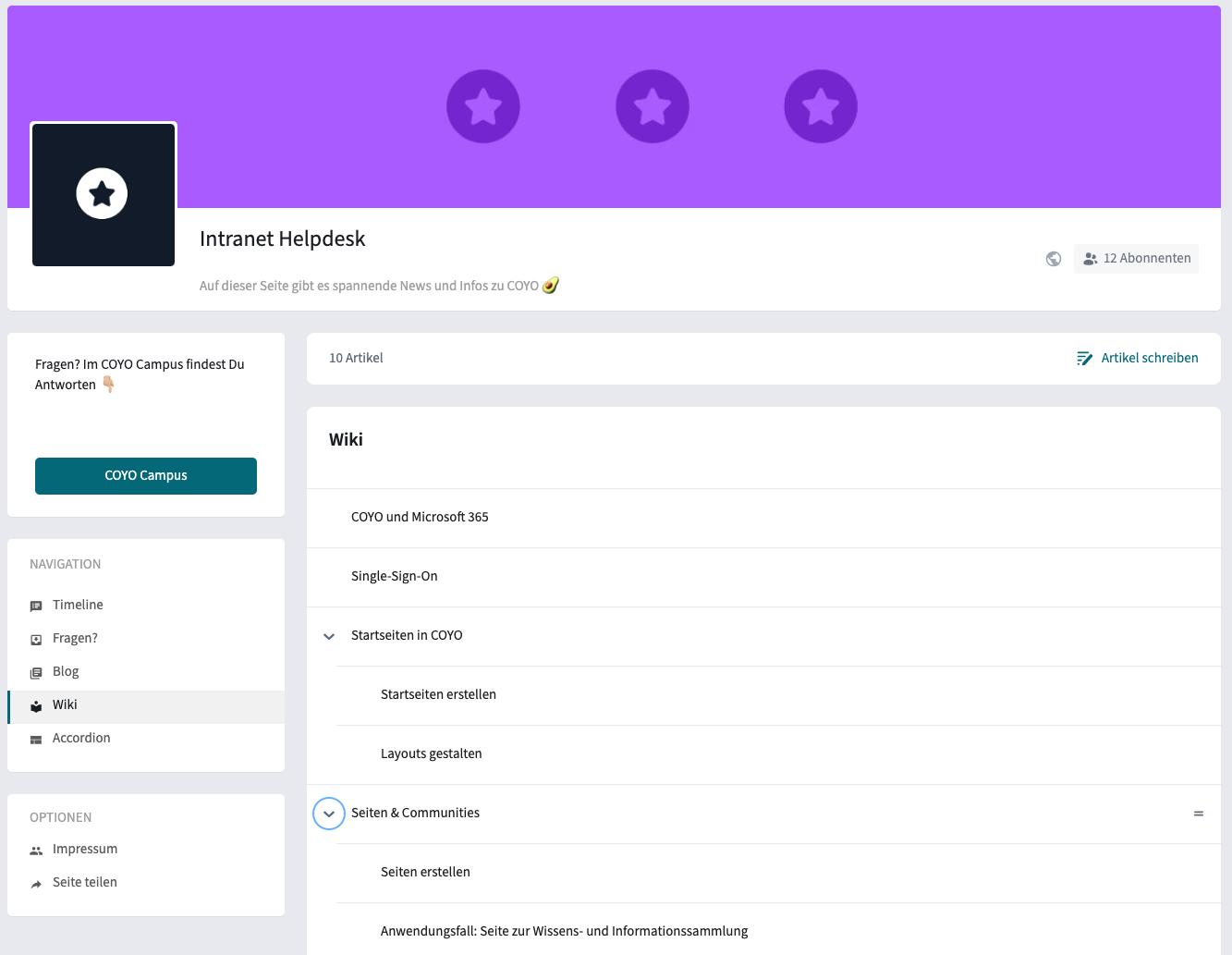The image size is (1232, 955).
Task: Click the Timeline icon in navigation
Action: 36,606
